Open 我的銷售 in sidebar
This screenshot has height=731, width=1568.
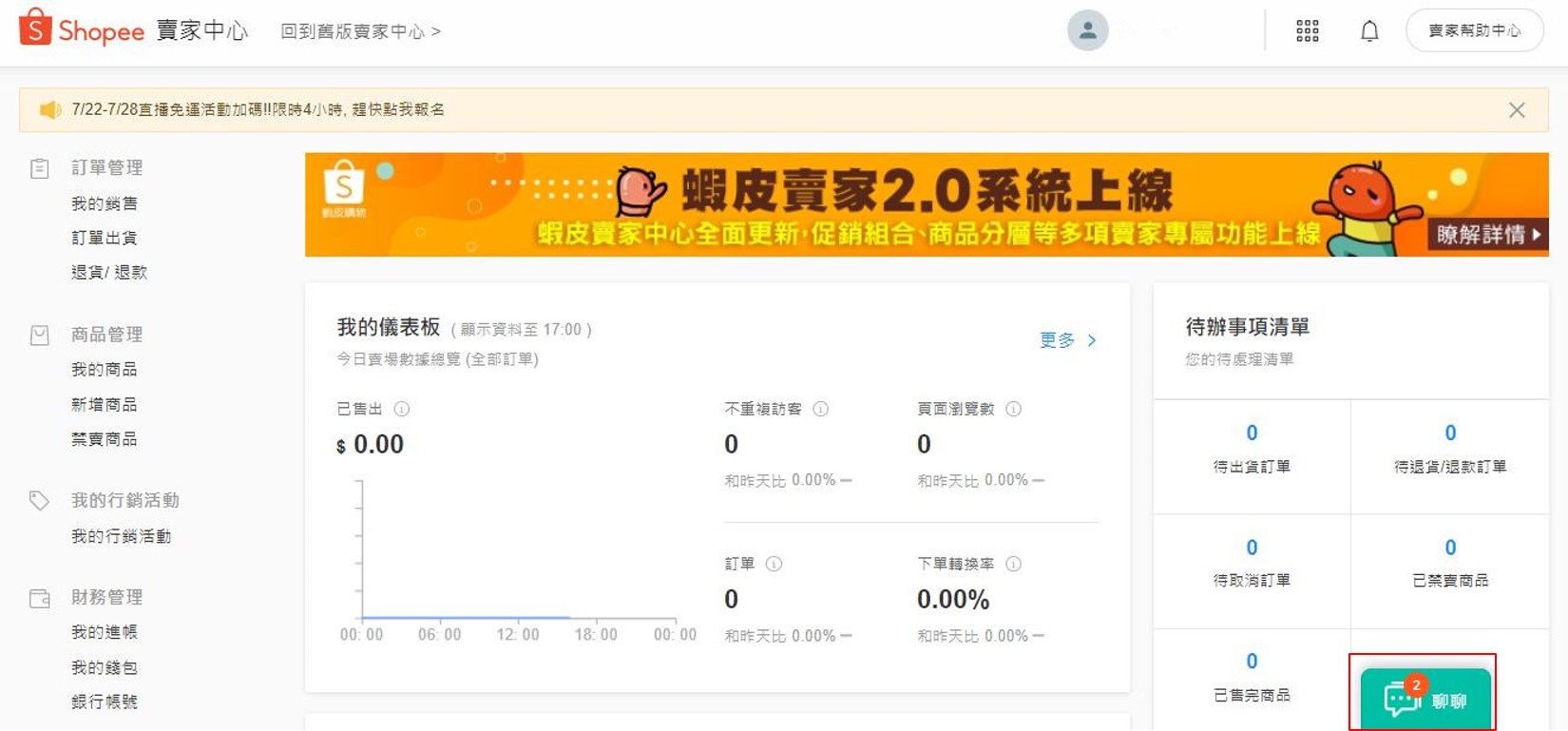point(105,203)
